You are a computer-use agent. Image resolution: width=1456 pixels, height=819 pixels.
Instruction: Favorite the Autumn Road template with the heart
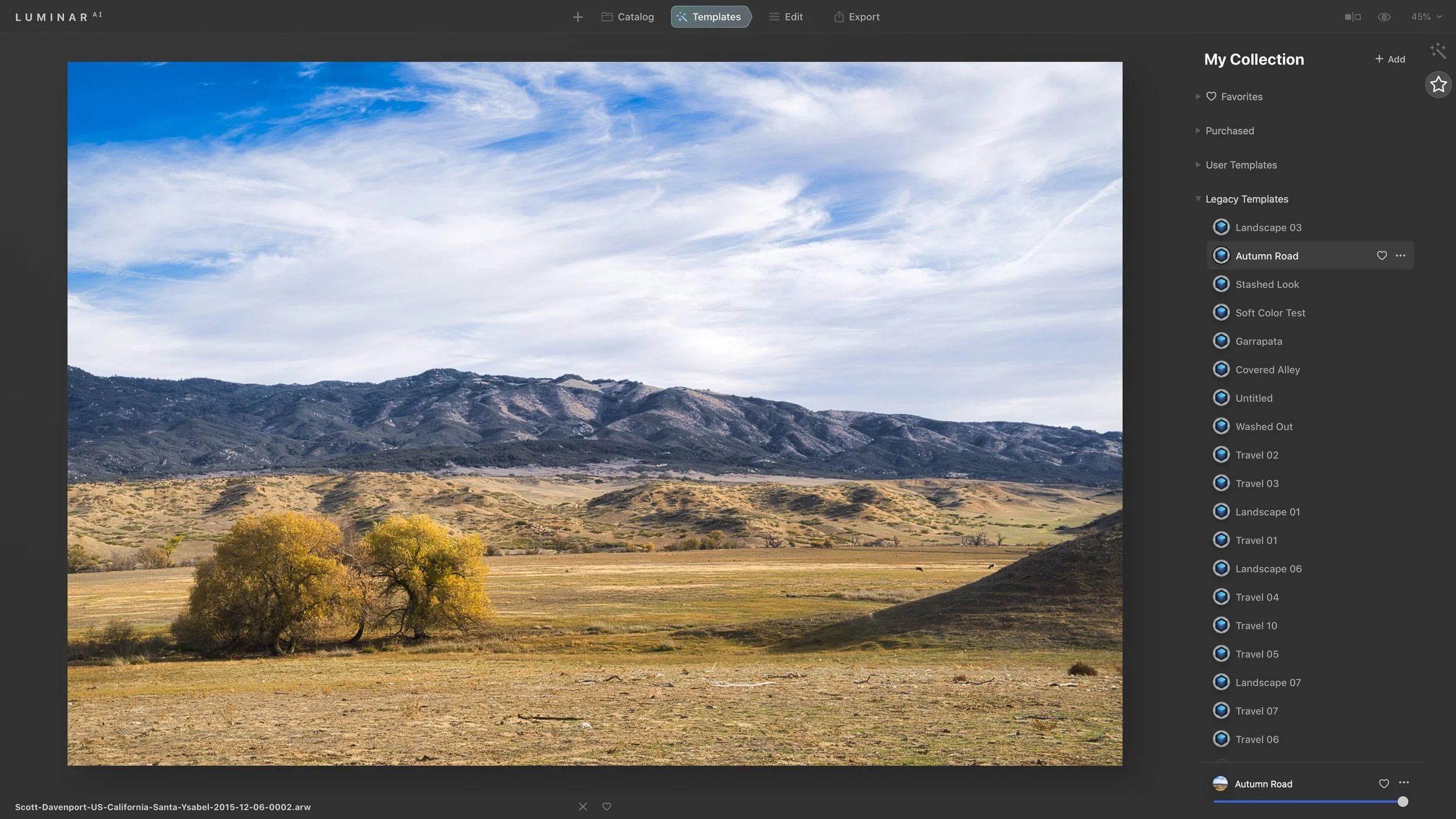coord(1382,255)
